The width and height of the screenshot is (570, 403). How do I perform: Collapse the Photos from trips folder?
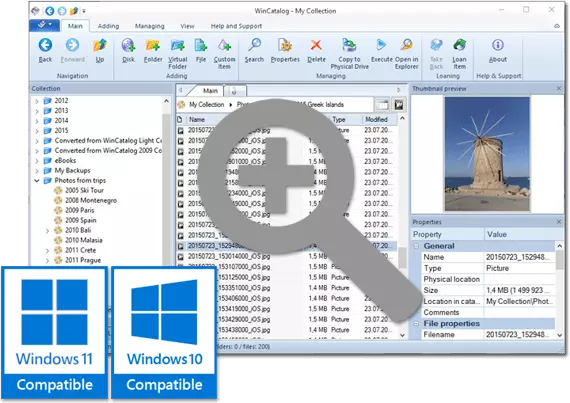point(37,181)
